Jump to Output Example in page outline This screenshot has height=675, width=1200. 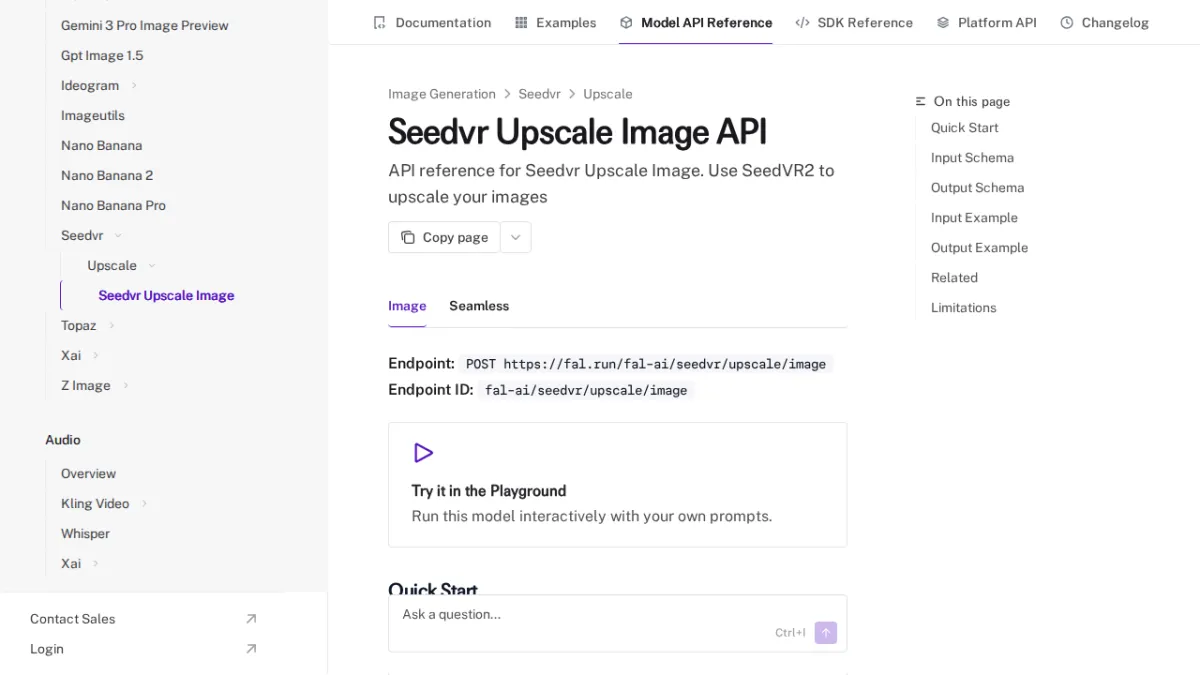click(979, 248)
